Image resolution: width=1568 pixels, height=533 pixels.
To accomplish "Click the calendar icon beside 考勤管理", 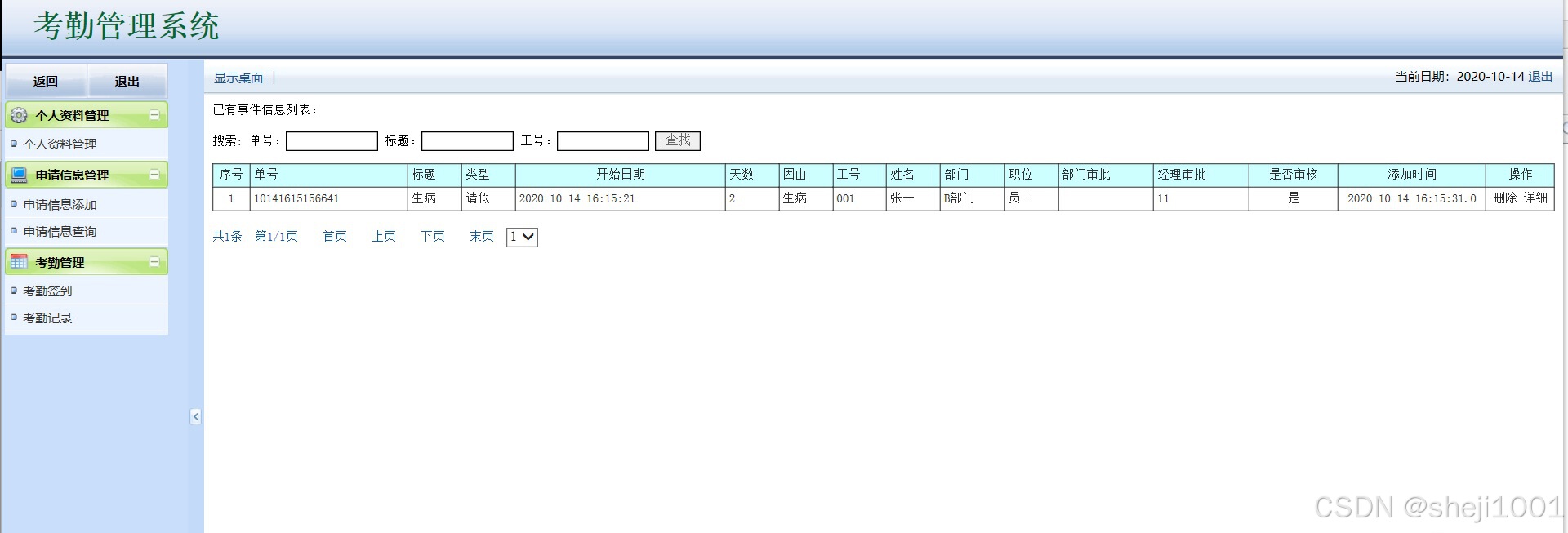I will (x=19, y=262).
